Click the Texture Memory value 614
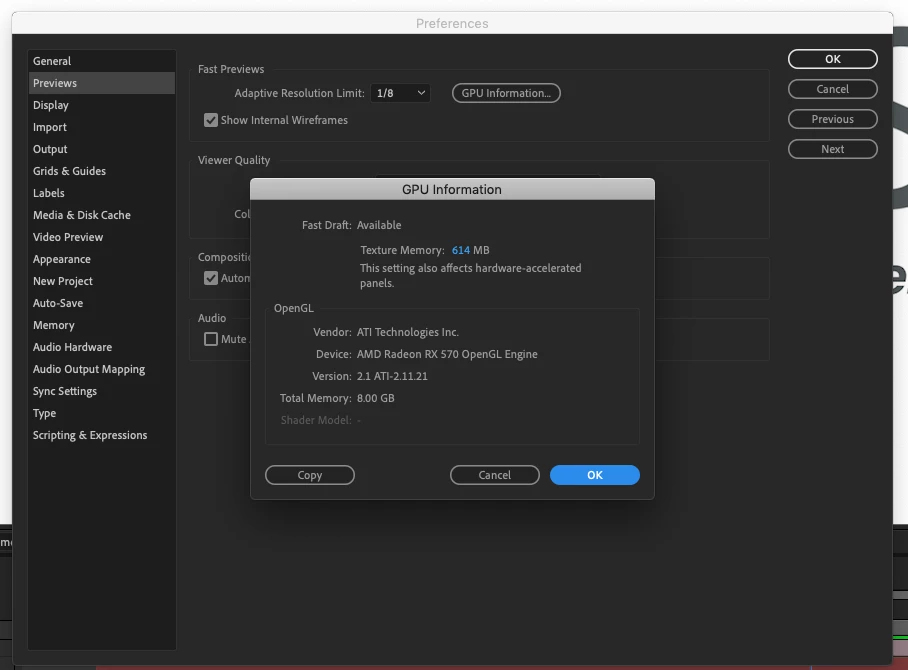The image size is (908, 670). [461, 250]
